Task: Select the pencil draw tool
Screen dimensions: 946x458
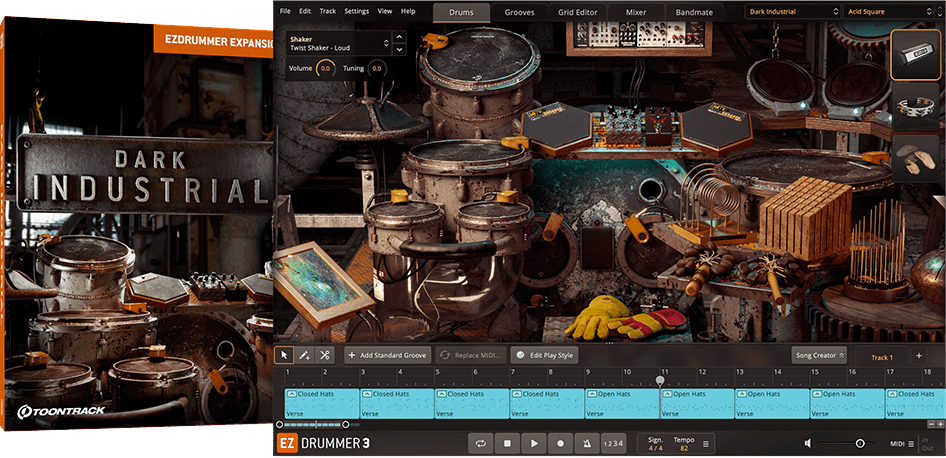Action: point(305,355)
